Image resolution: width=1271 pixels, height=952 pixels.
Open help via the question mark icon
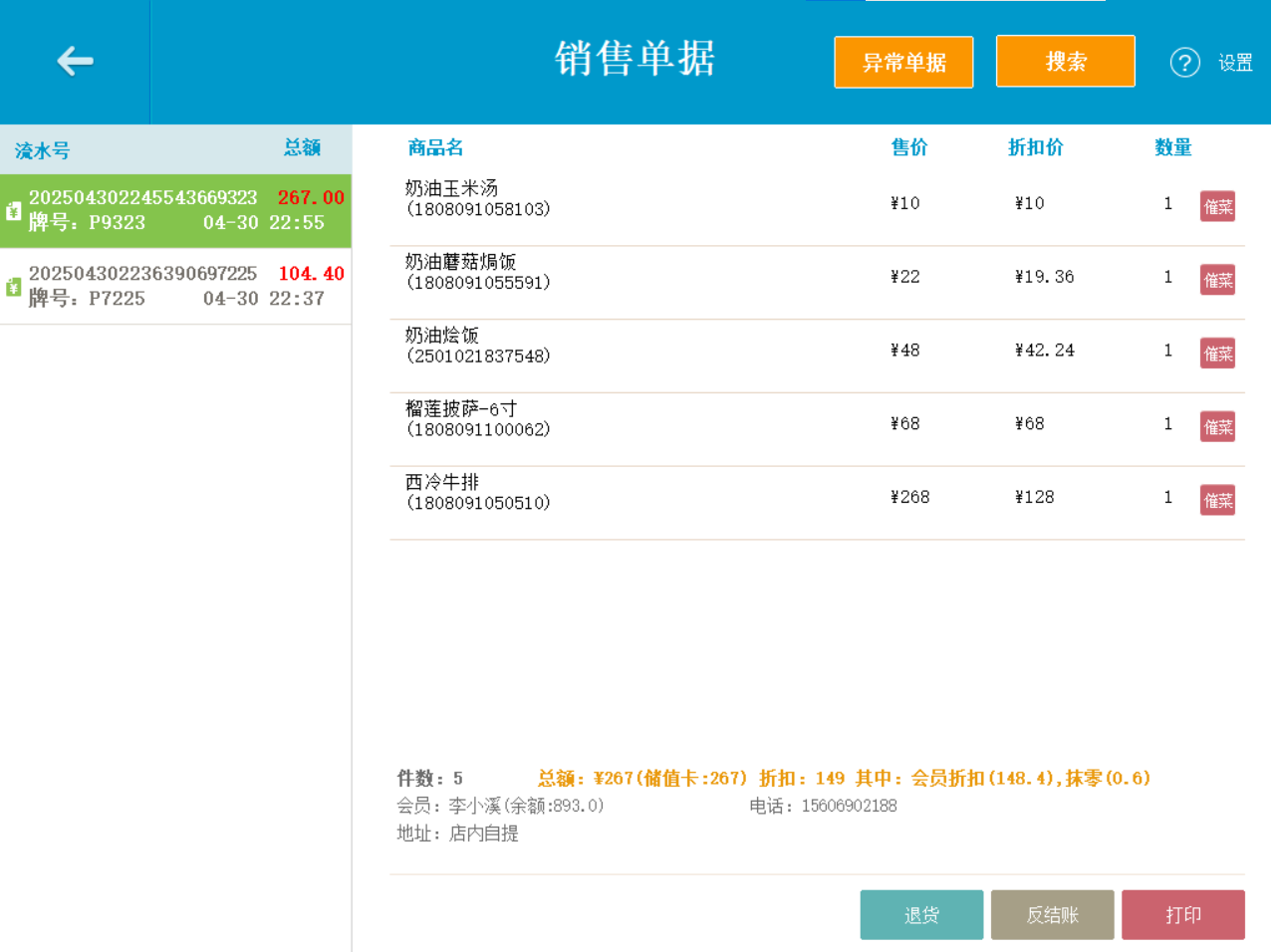click(1184, 63)
